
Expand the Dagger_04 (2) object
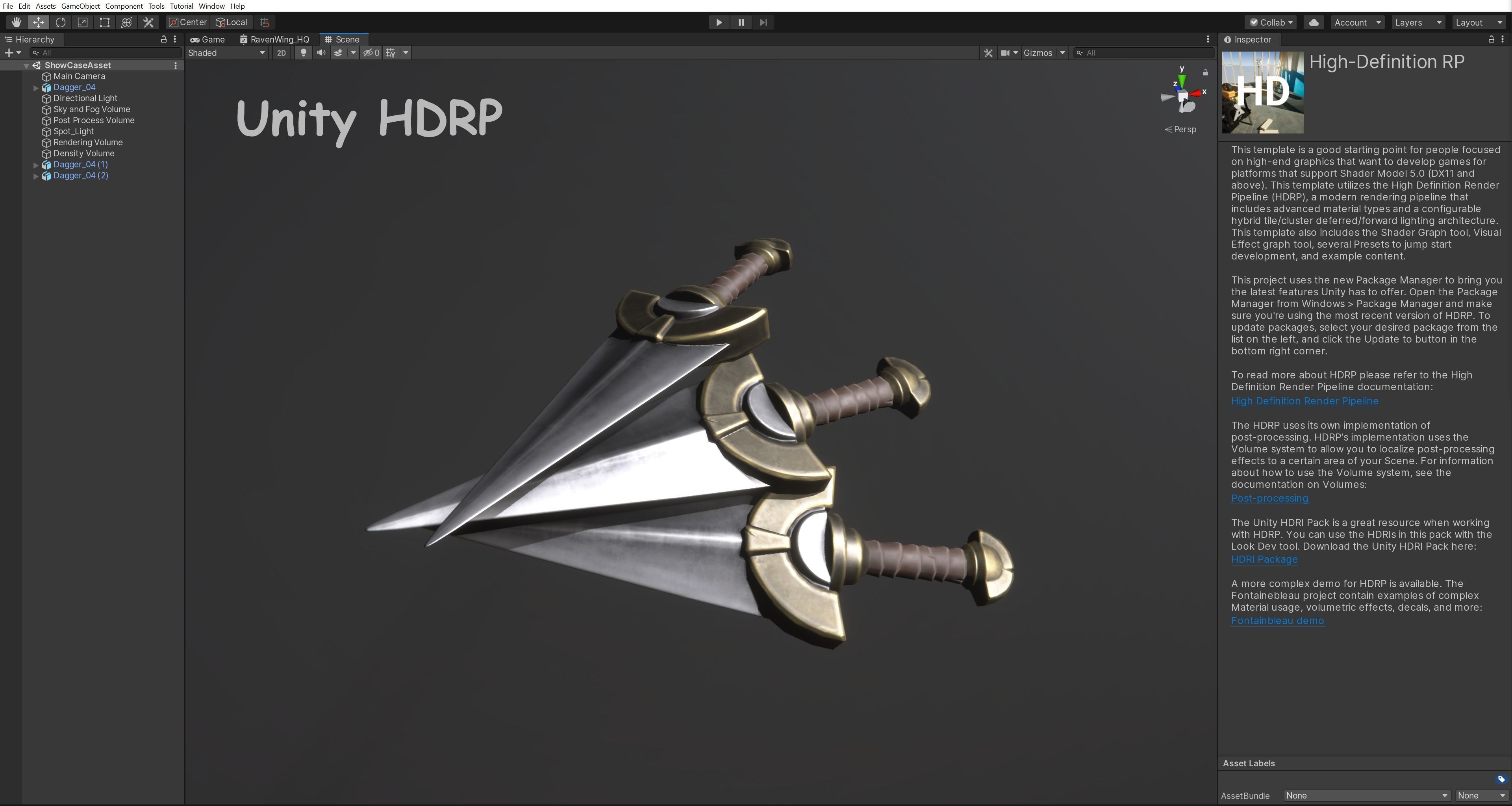click(36, 176)
